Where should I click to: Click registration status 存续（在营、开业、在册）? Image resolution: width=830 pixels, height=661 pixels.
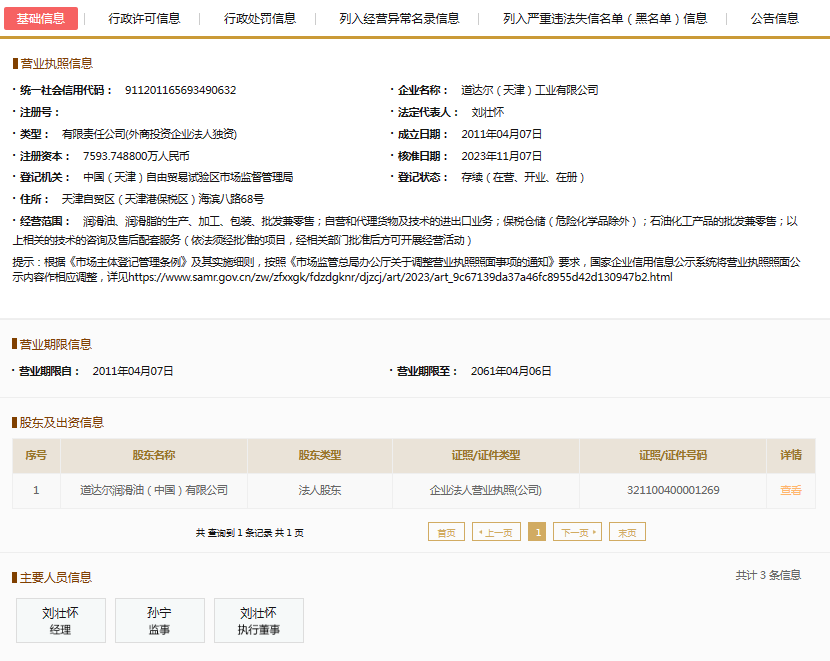522,177
